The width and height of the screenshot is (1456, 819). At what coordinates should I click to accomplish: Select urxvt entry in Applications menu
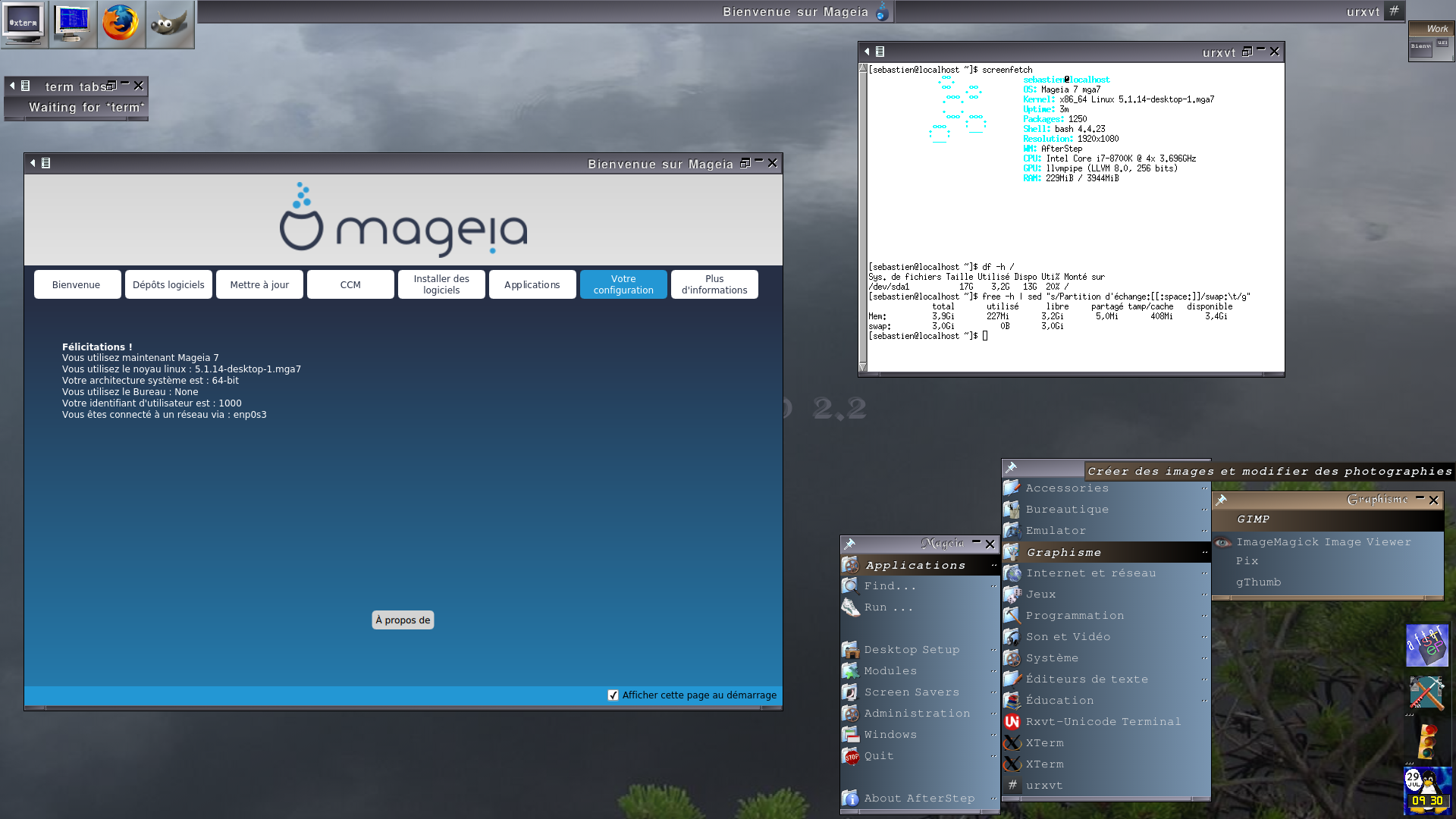coord(1106,786)
